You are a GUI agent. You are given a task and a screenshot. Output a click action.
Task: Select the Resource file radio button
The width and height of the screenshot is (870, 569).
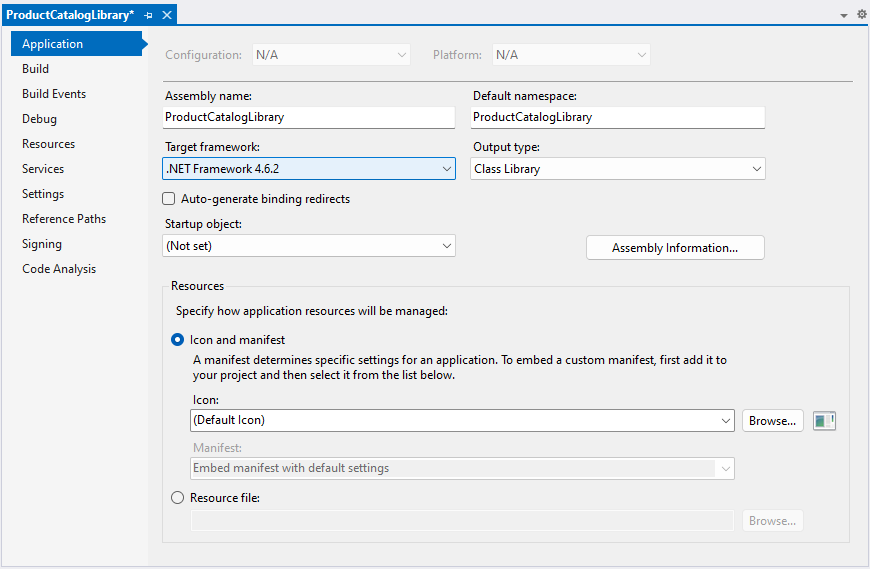point(178,498)
